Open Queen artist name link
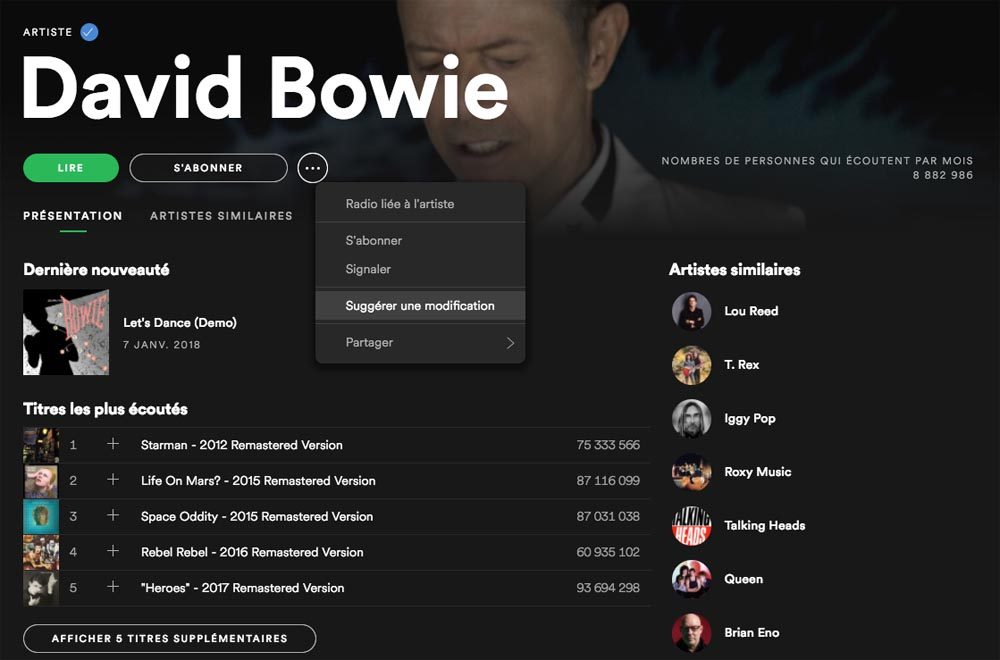This screenshot has width=1000, height=660. (x=744, y=579)
